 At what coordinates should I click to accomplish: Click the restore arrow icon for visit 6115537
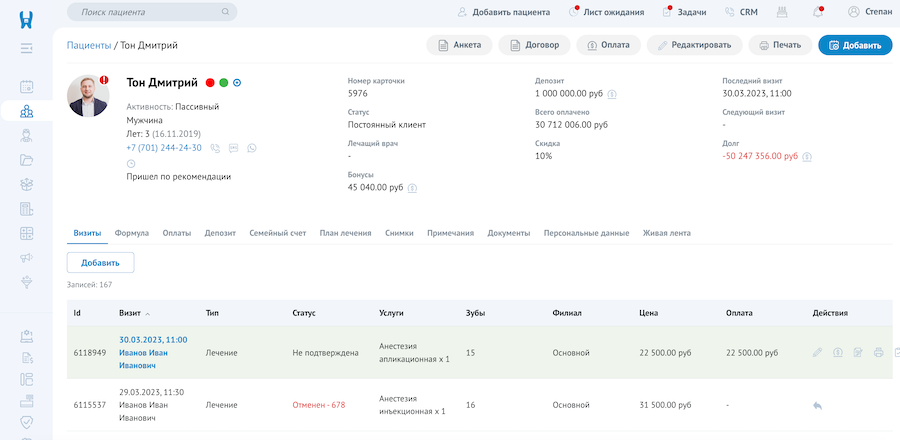point(817,405)
